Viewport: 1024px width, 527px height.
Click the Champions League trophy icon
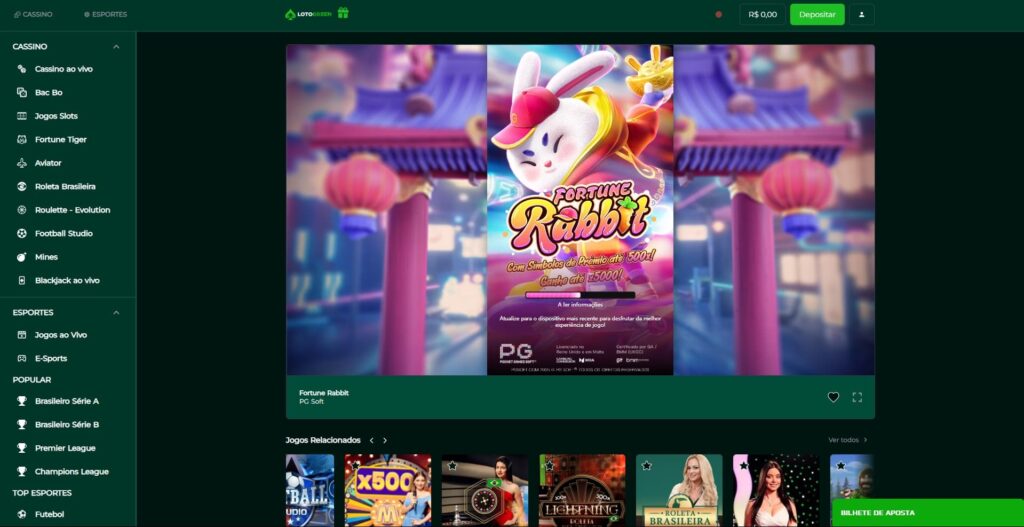point(22,471)
